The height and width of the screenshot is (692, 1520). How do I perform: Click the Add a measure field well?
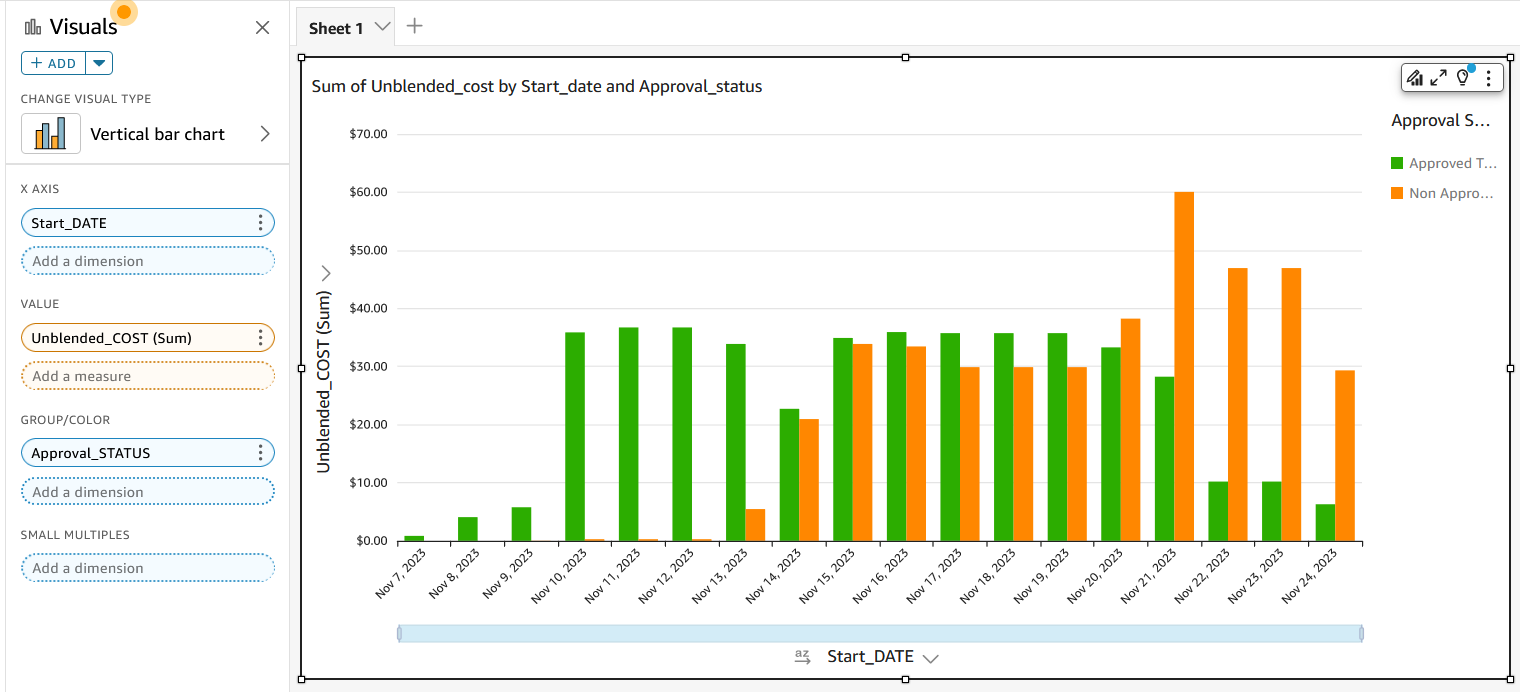tap(148, 376)
